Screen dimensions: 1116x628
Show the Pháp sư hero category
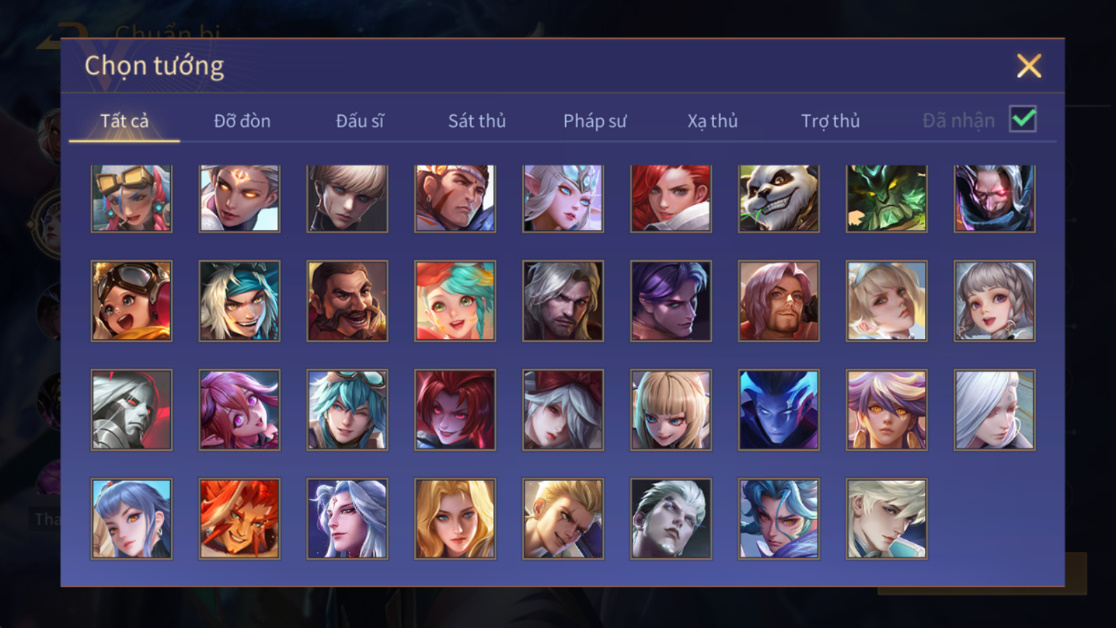595,121
